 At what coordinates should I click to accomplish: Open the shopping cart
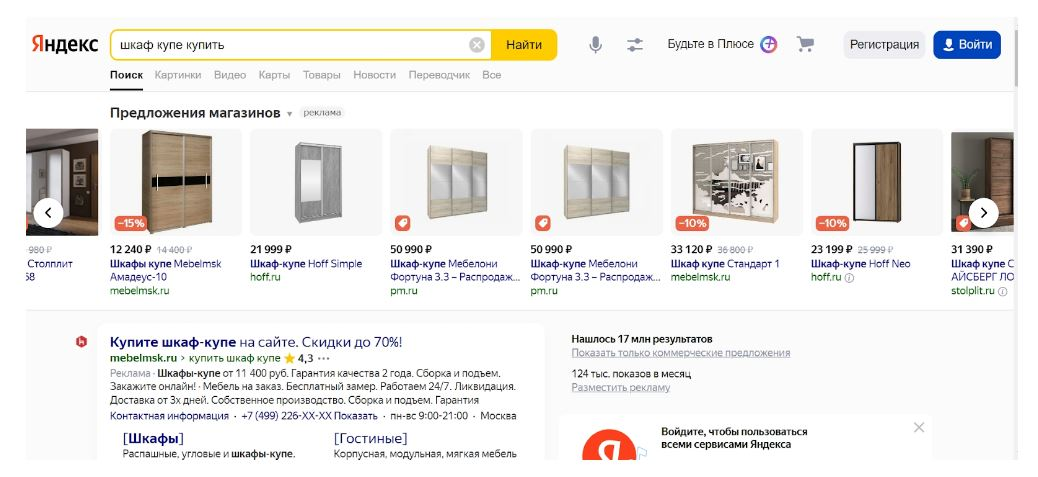805,45
